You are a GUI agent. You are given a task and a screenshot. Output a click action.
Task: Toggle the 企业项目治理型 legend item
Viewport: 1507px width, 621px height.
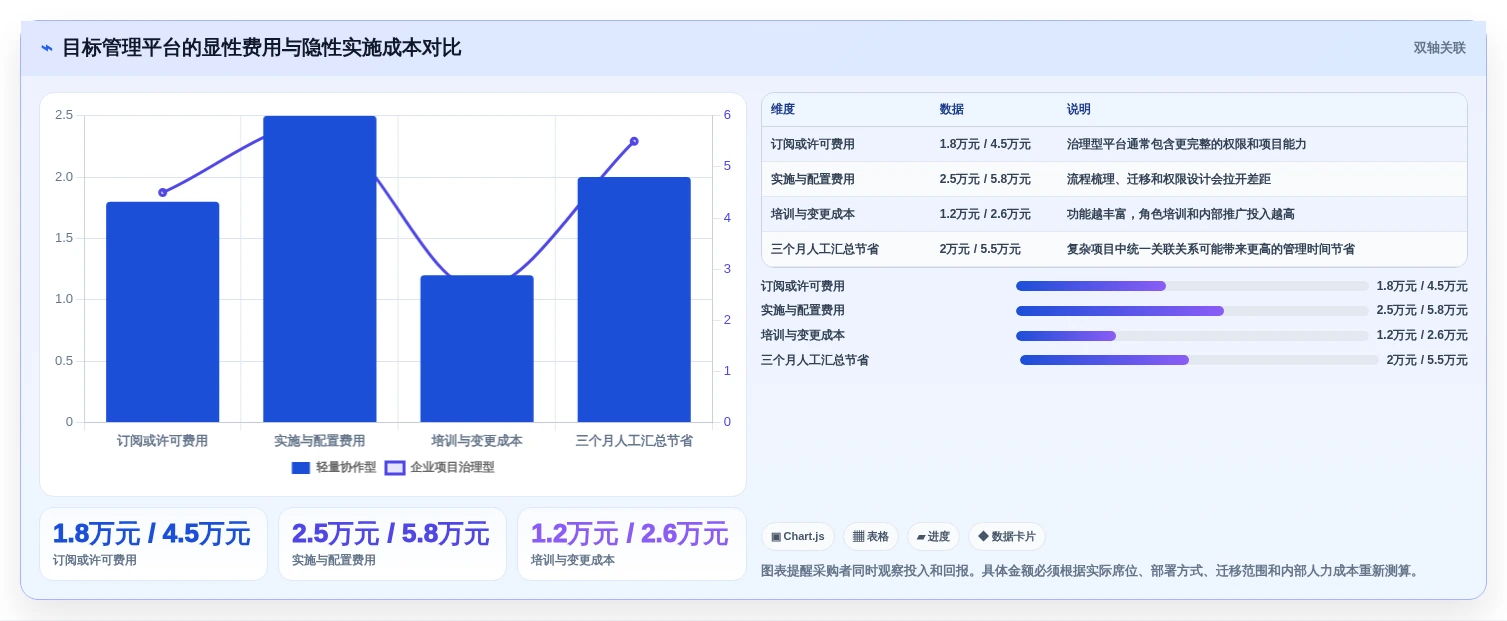point(440,467)
